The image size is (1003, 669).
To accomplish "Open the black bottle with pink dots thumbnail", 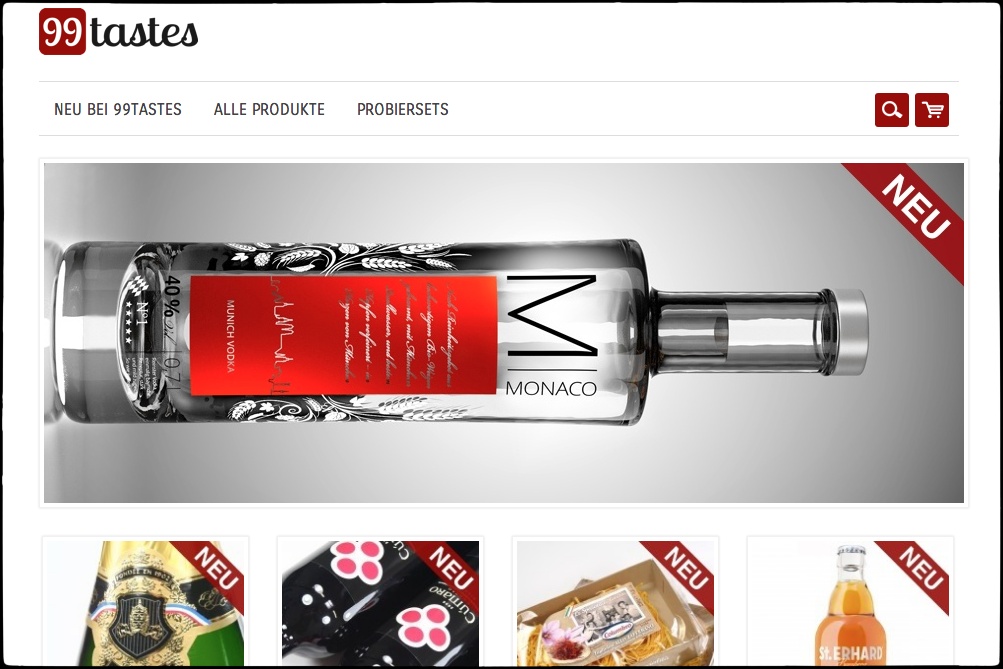I will tap(380, 603).
